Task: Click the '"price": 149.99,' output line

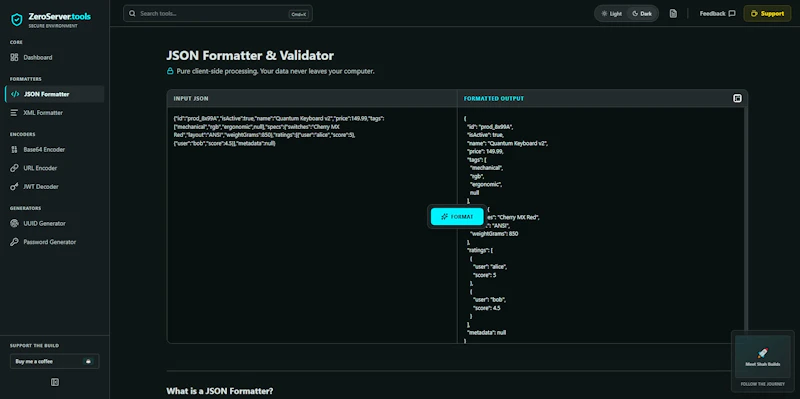Action: [x=485, y=152]
